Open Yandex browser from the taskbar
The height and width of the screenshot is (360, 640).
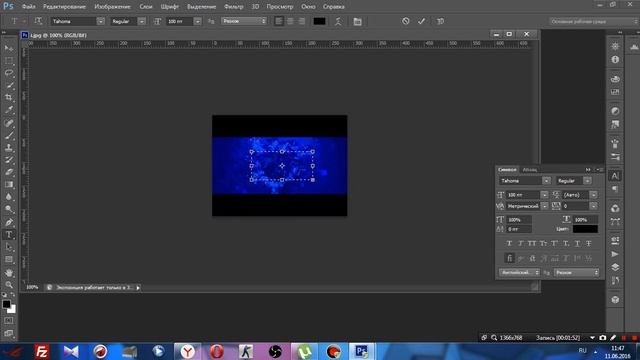click(188, 351)
